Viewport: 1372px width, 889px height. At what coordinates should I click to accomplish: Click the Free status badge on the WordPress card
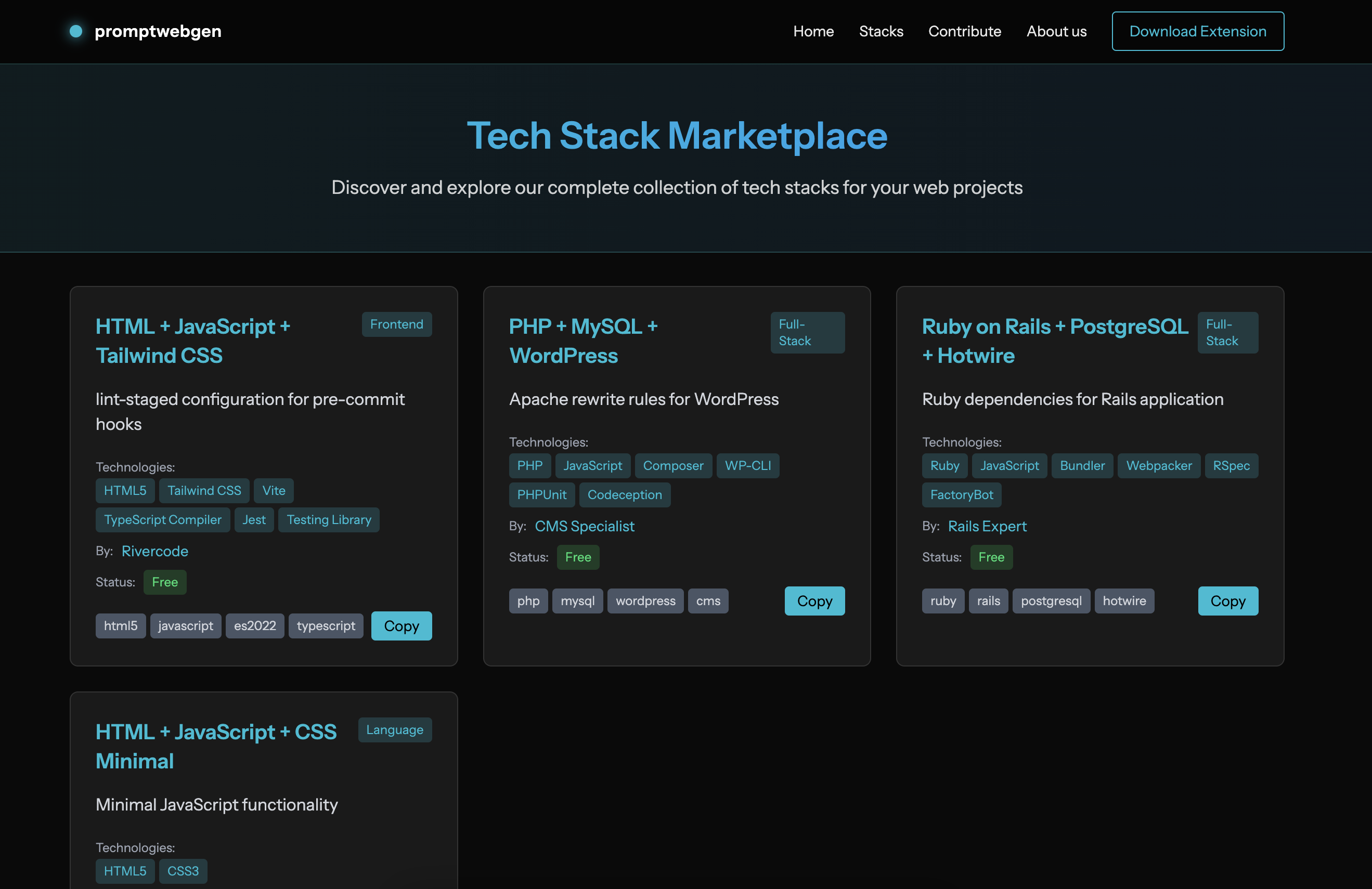578,557
